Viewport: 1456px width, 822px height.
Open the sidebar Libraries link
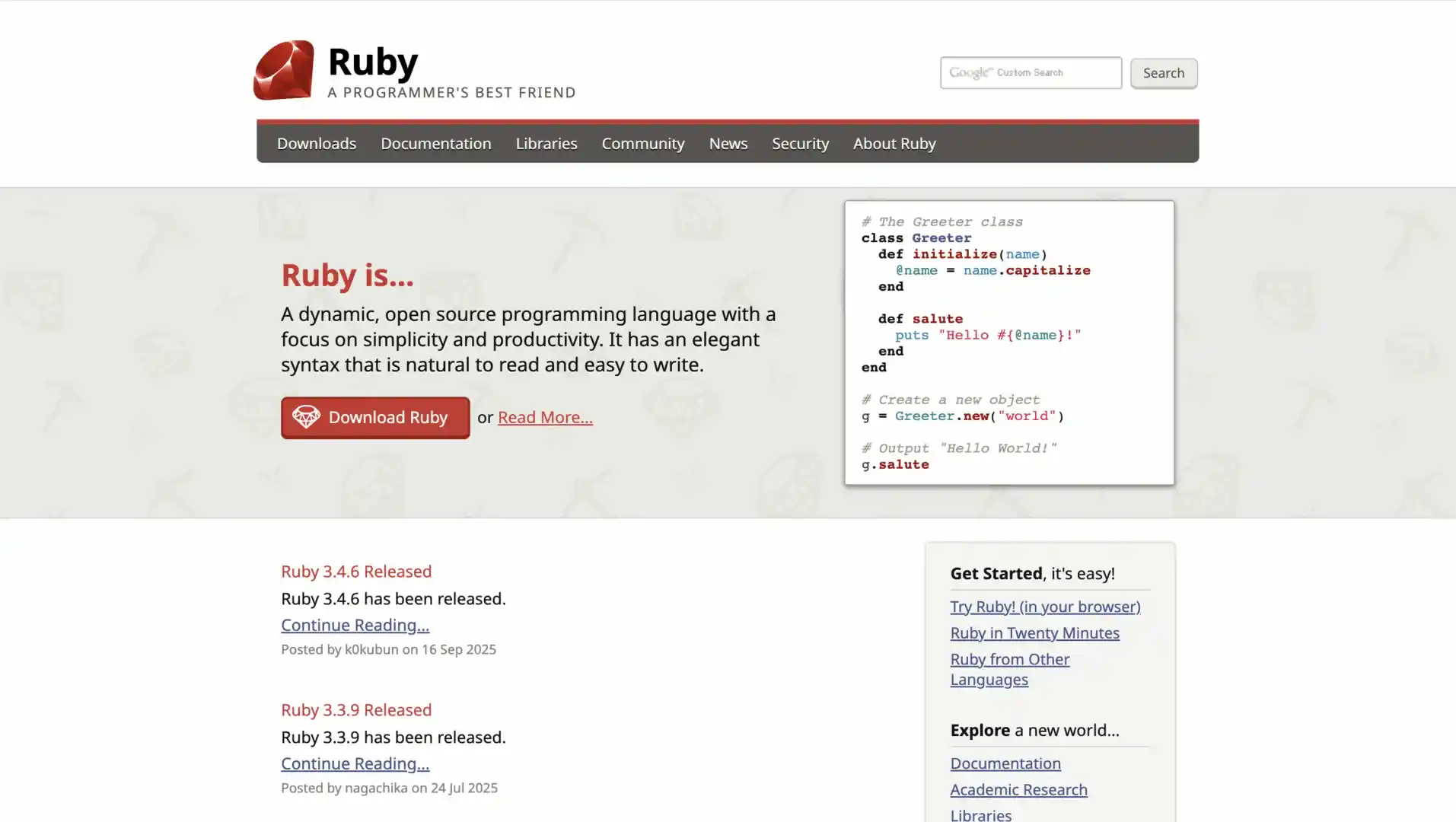[980, 814]
